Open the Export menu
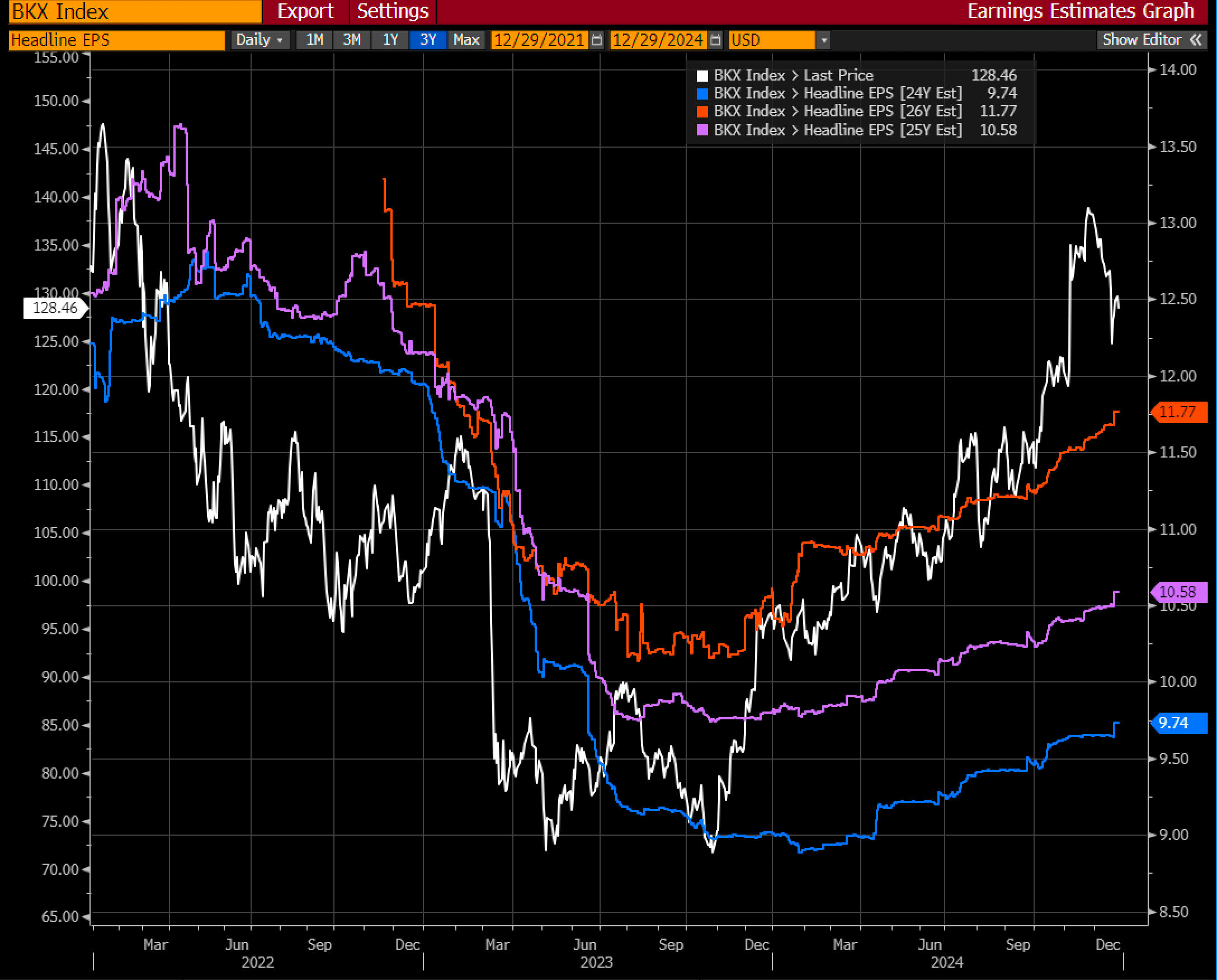1217x980 pixels. (x=305, y=11)
